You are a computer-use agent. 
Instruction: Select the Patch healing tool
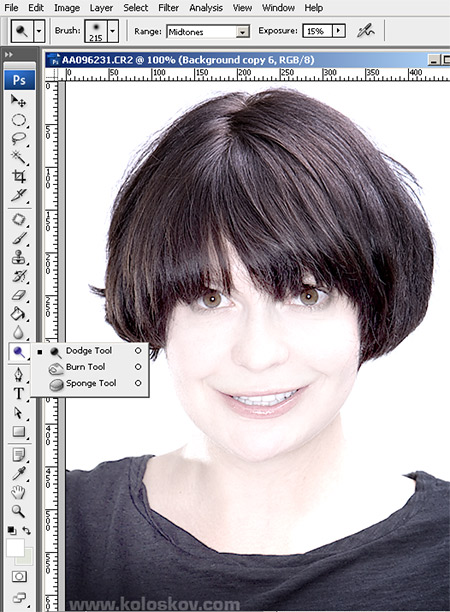click(18, 219)
